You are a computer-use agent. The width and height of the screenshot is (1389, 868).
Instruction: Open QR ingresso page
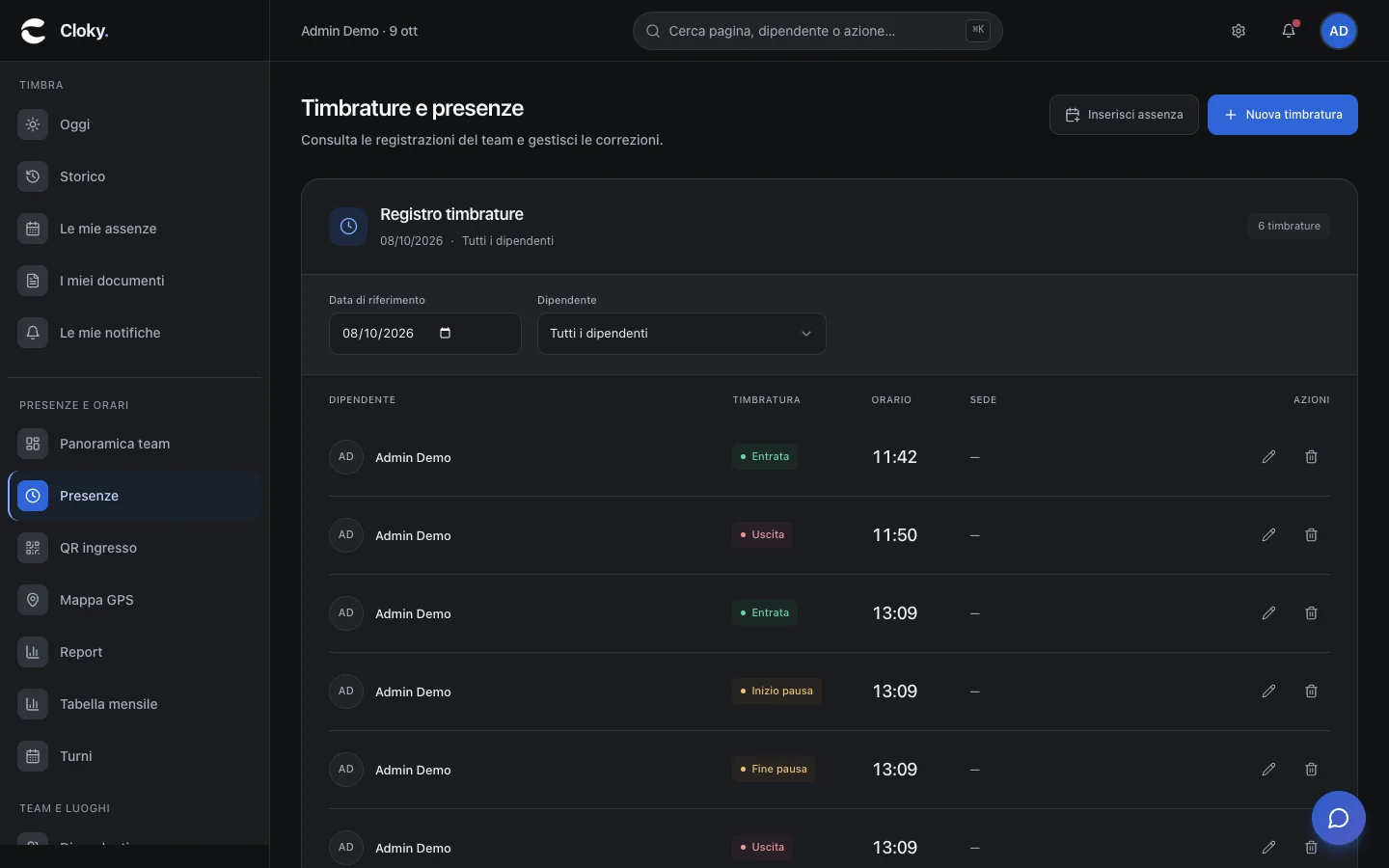tap(134, 548)
